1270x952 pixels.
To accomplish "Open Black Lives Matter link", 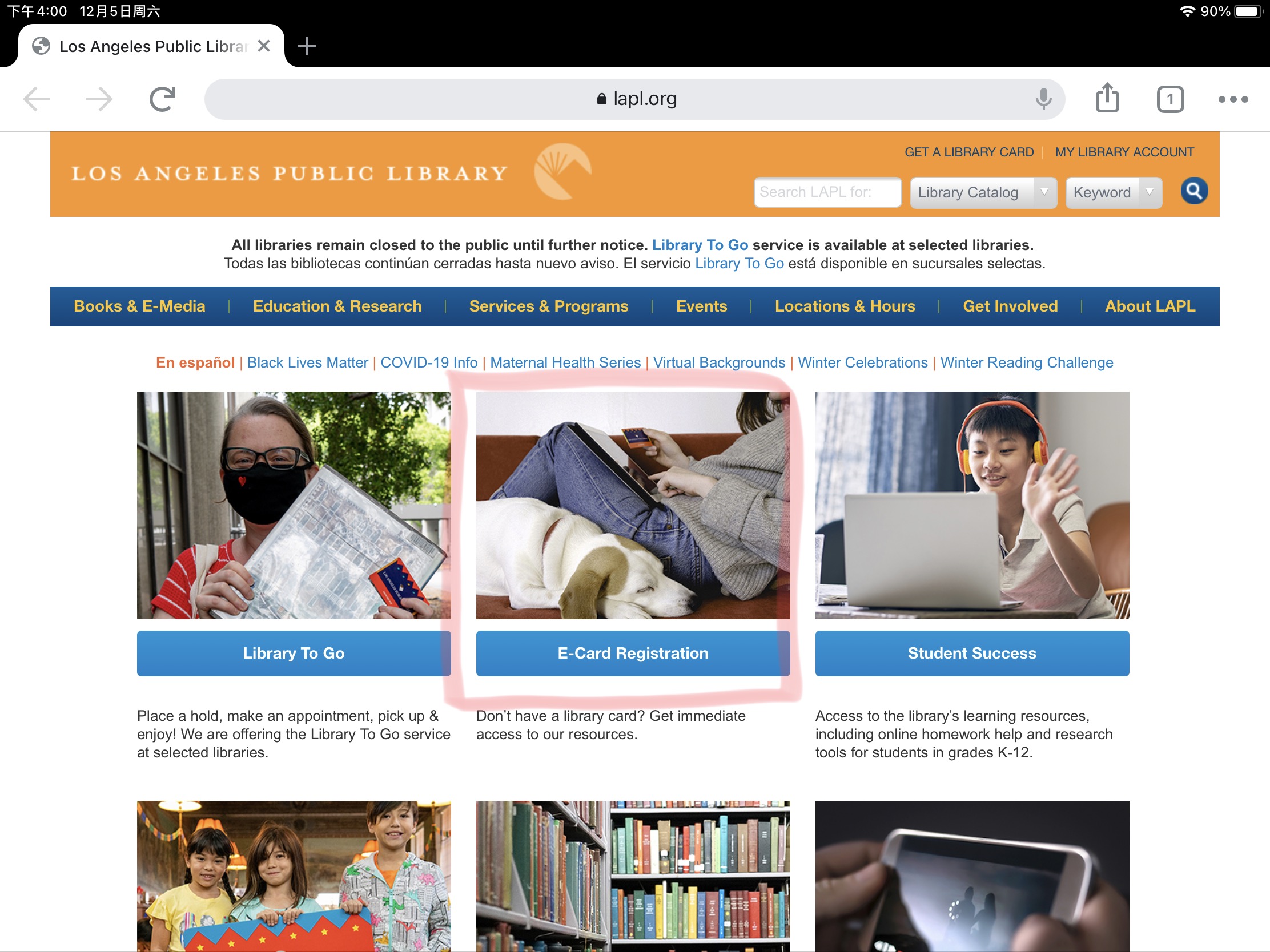I will click(308, 362).
